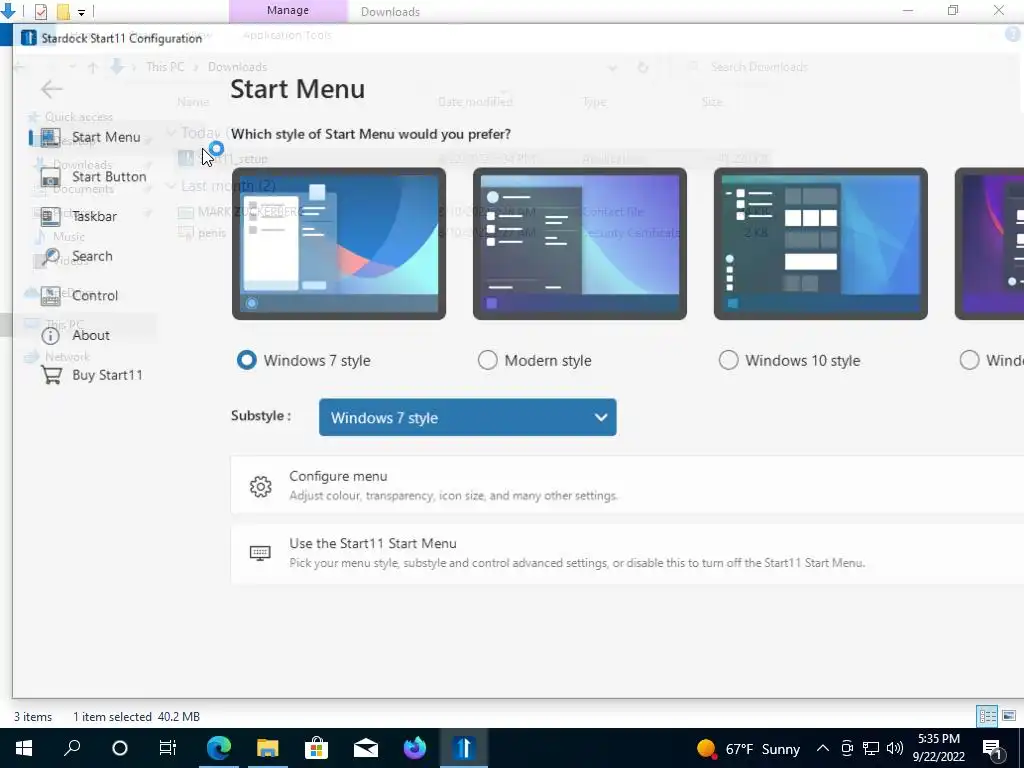This screenshot has height=768, width=1024.
Task: Open the Action Center notifications icon
Action: point(993,749)
